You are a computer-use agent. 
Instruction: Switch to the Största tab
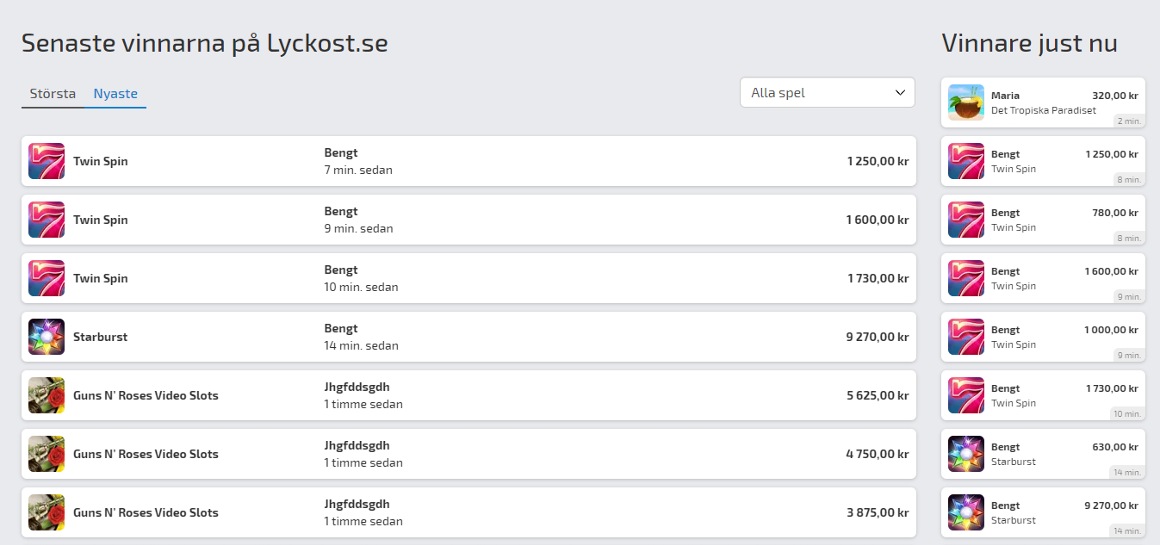point(53,94)
